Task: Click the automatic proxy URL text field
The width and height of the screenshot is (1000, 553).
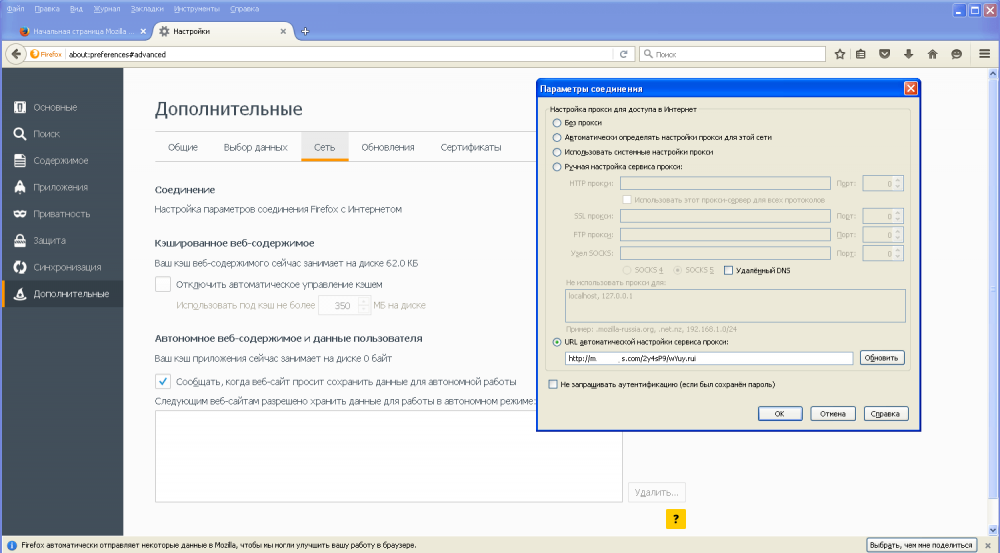Action: 709,358
